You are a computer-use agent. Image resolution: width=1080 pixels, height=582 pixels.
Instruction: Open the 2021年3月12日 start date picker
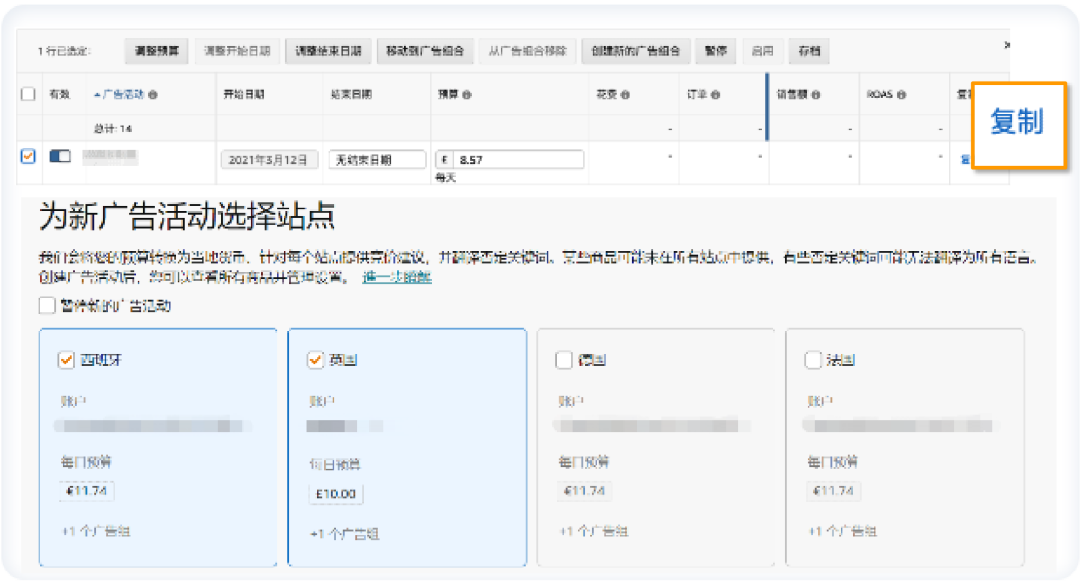click(x=268, y=158)
